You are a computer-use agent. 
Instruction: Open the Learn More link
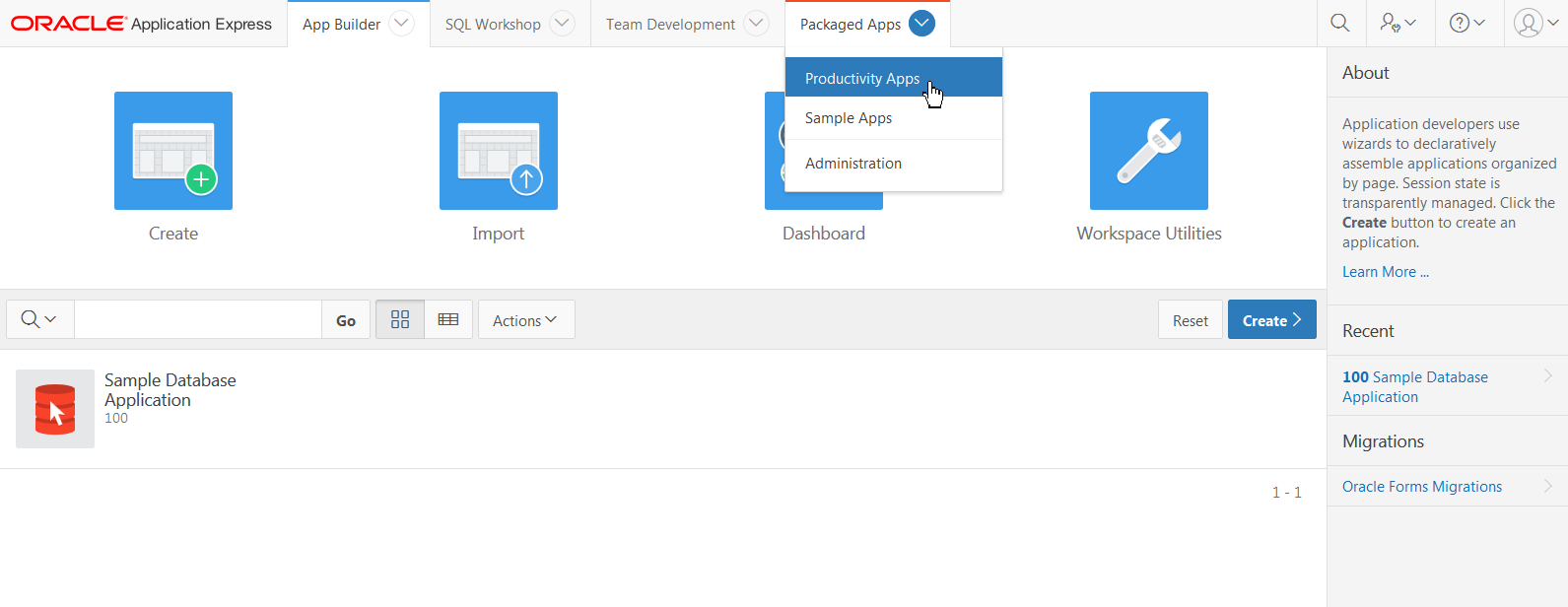1386,272
